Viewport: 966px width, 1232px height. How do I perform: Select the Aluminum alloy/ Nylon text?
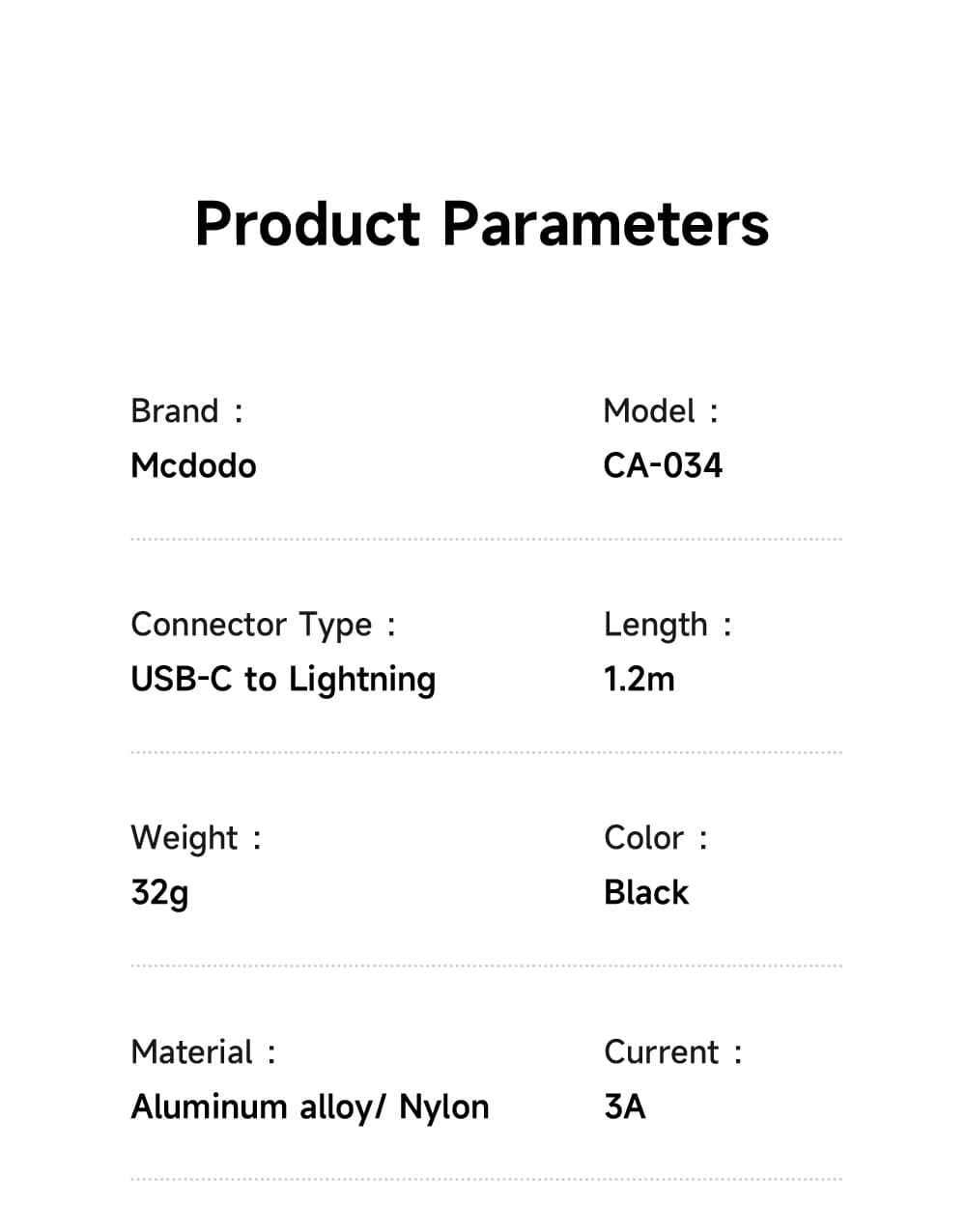[310, 1106]
